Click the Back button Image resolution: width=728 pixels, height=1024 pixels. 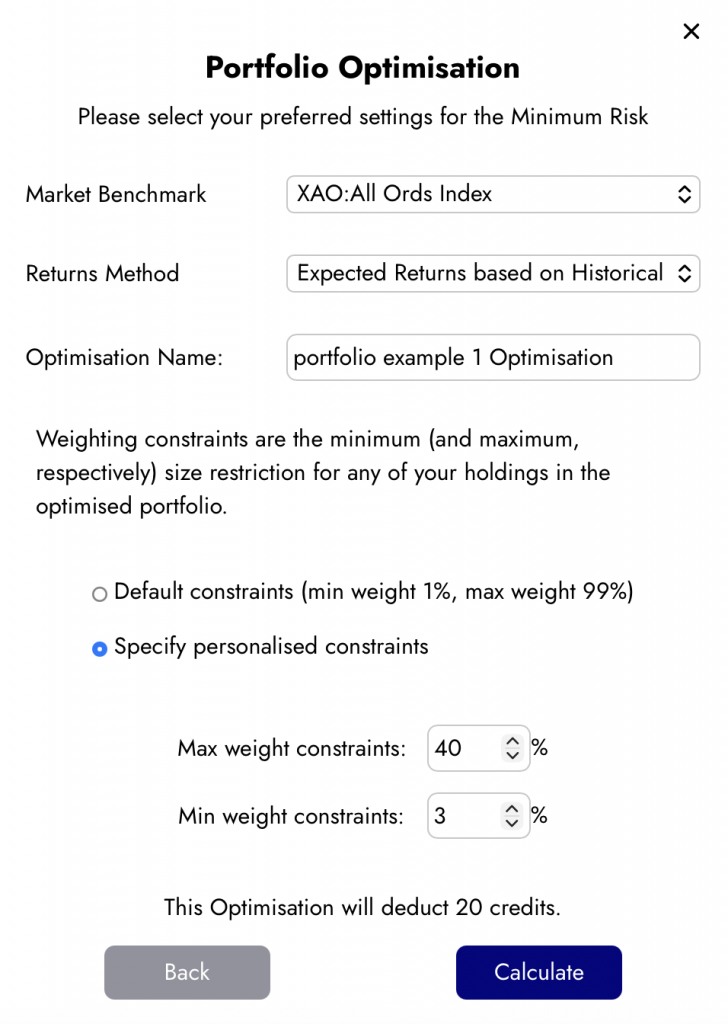pyautogui.click(x=187, y=972)
